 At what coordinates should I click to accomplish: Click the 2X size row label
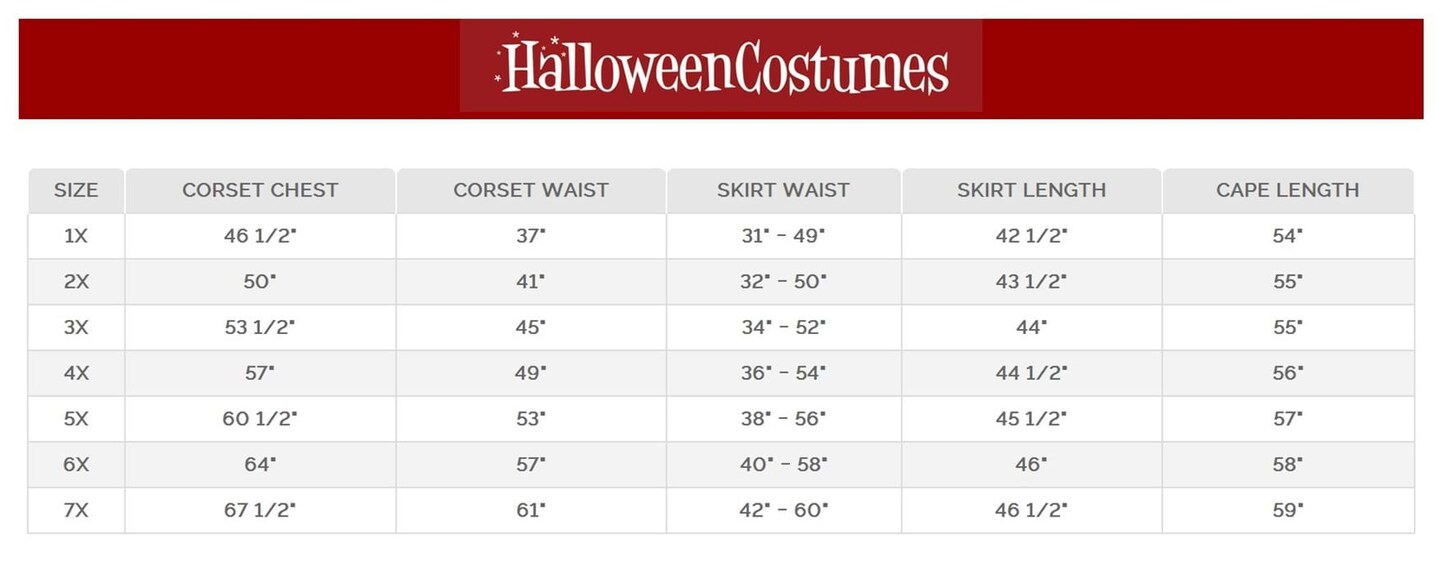(x=76, y=282)
